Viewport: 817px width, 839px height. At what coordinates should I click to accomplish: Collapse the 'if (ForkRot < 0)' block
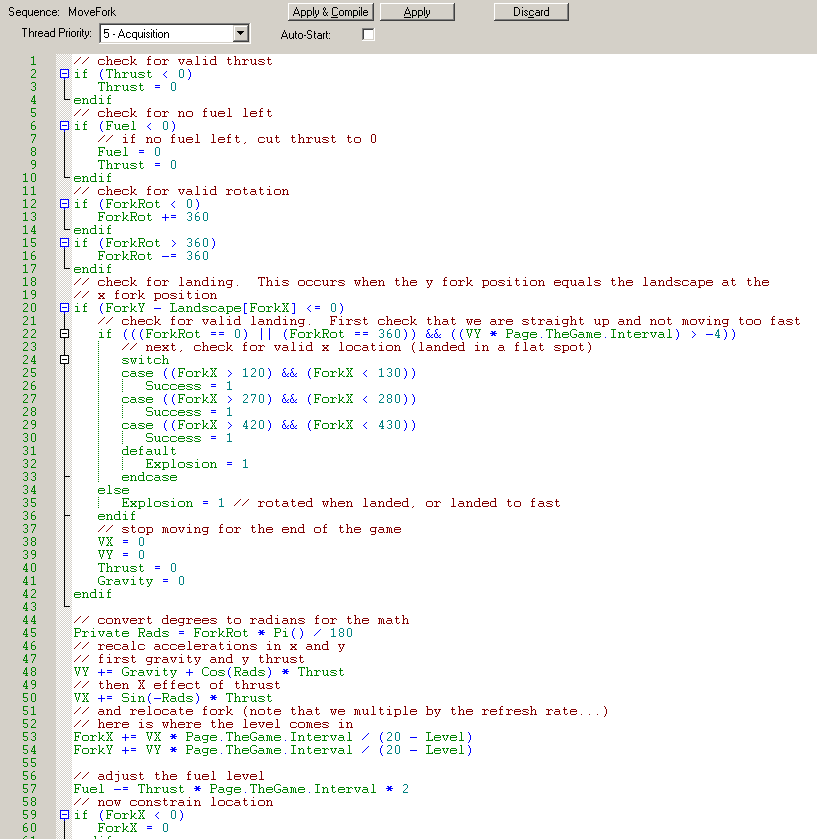(64, 204)
